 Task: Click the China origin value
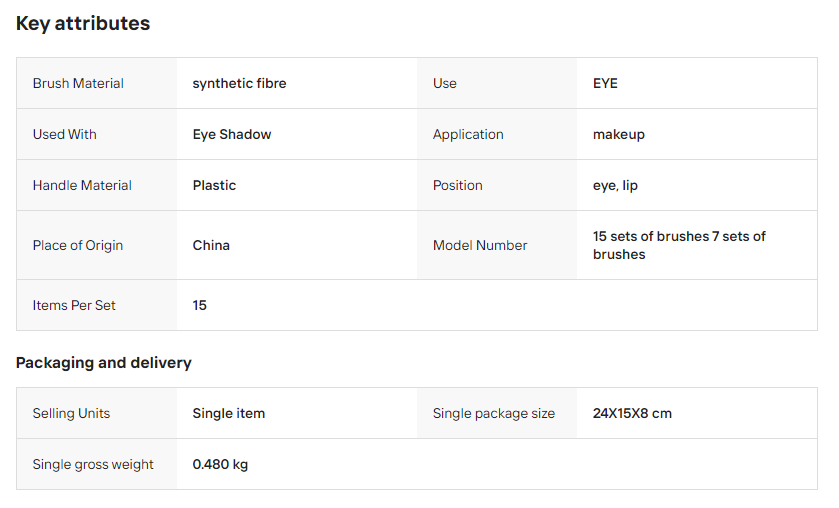tap(211, 245)
